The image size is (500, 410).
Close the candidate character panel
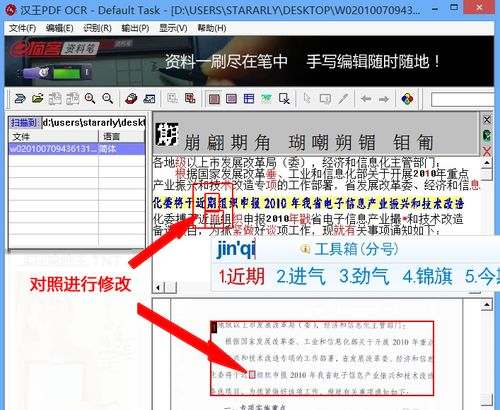[487, 120]
